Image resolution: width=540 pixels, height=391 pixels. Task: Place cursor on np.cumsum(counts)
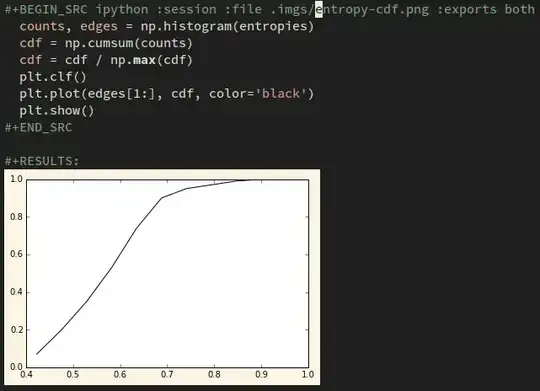point(128,43)
